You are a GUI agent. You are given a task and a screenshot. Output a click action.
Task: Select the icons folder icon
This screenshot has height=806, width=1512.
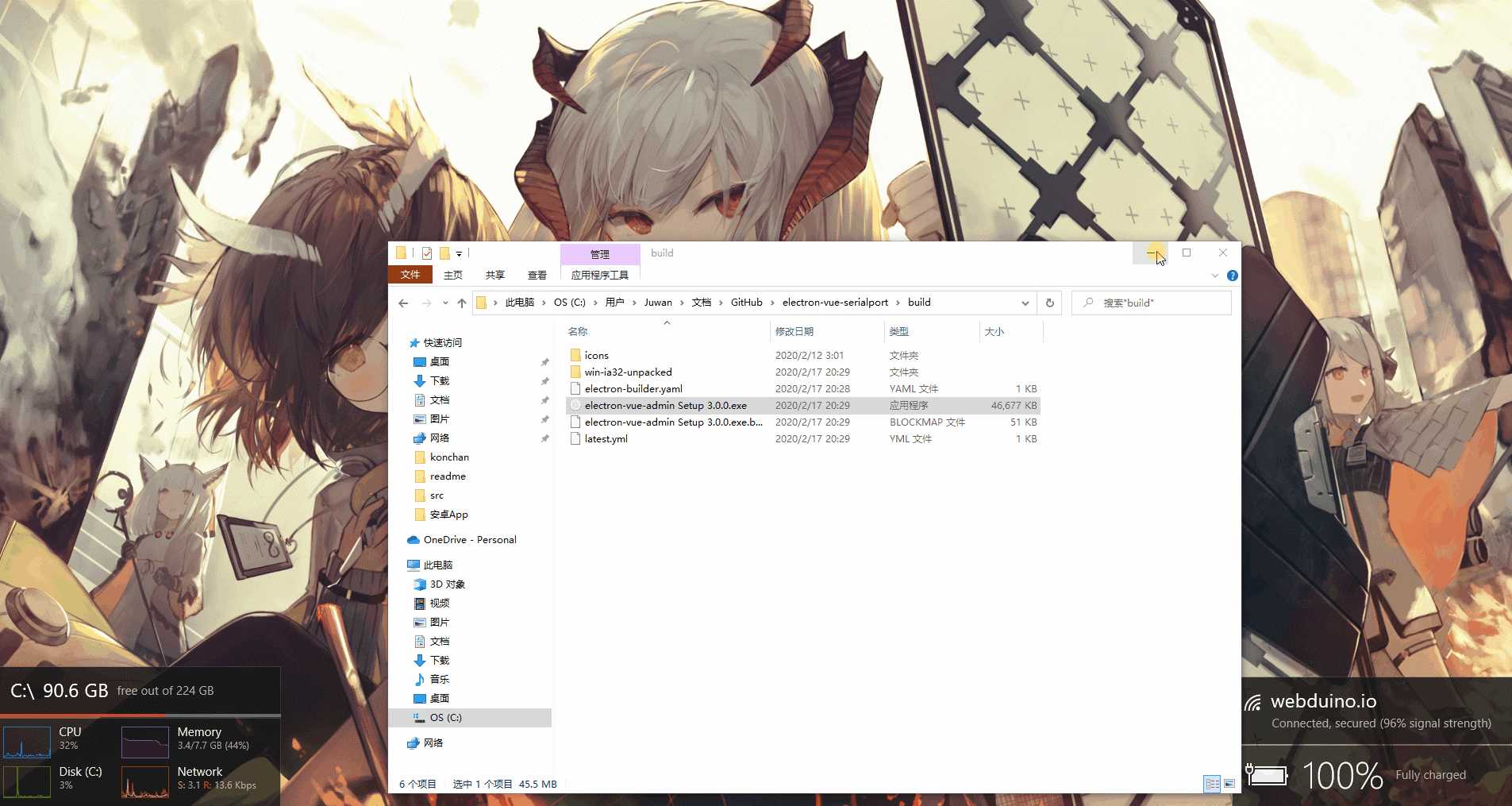point(575,355)
